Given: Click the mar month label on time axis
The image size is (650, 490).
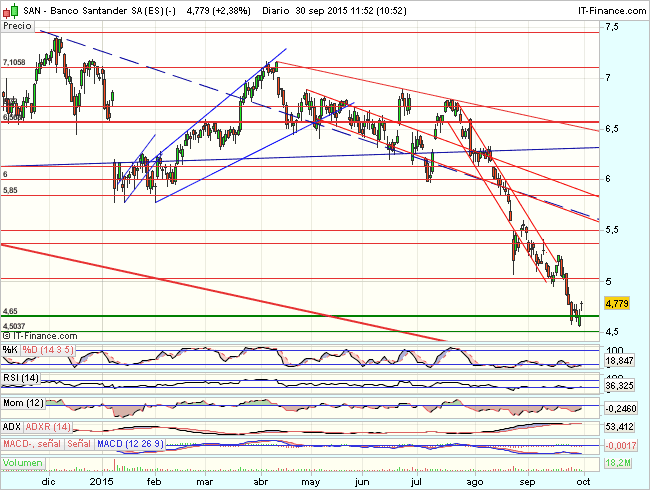Looking at the screenshot, I should [204, 482].
